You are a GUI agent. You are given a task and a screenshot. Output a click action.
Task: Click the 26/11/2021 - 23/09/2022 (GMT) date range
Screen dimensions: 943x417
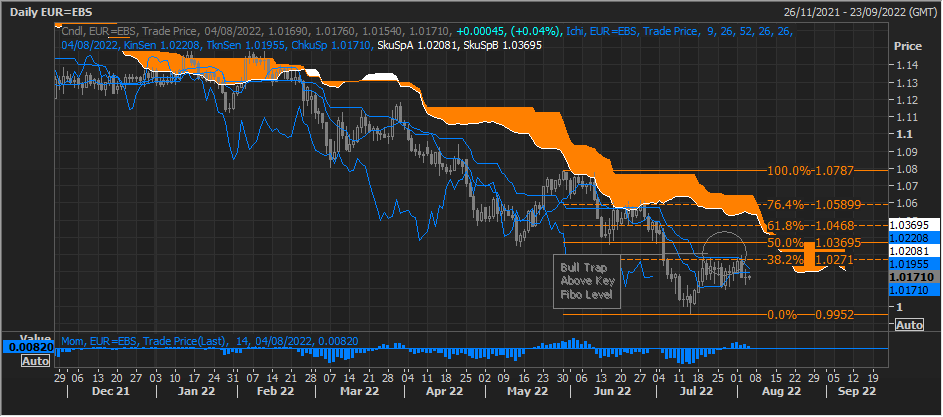858,12
